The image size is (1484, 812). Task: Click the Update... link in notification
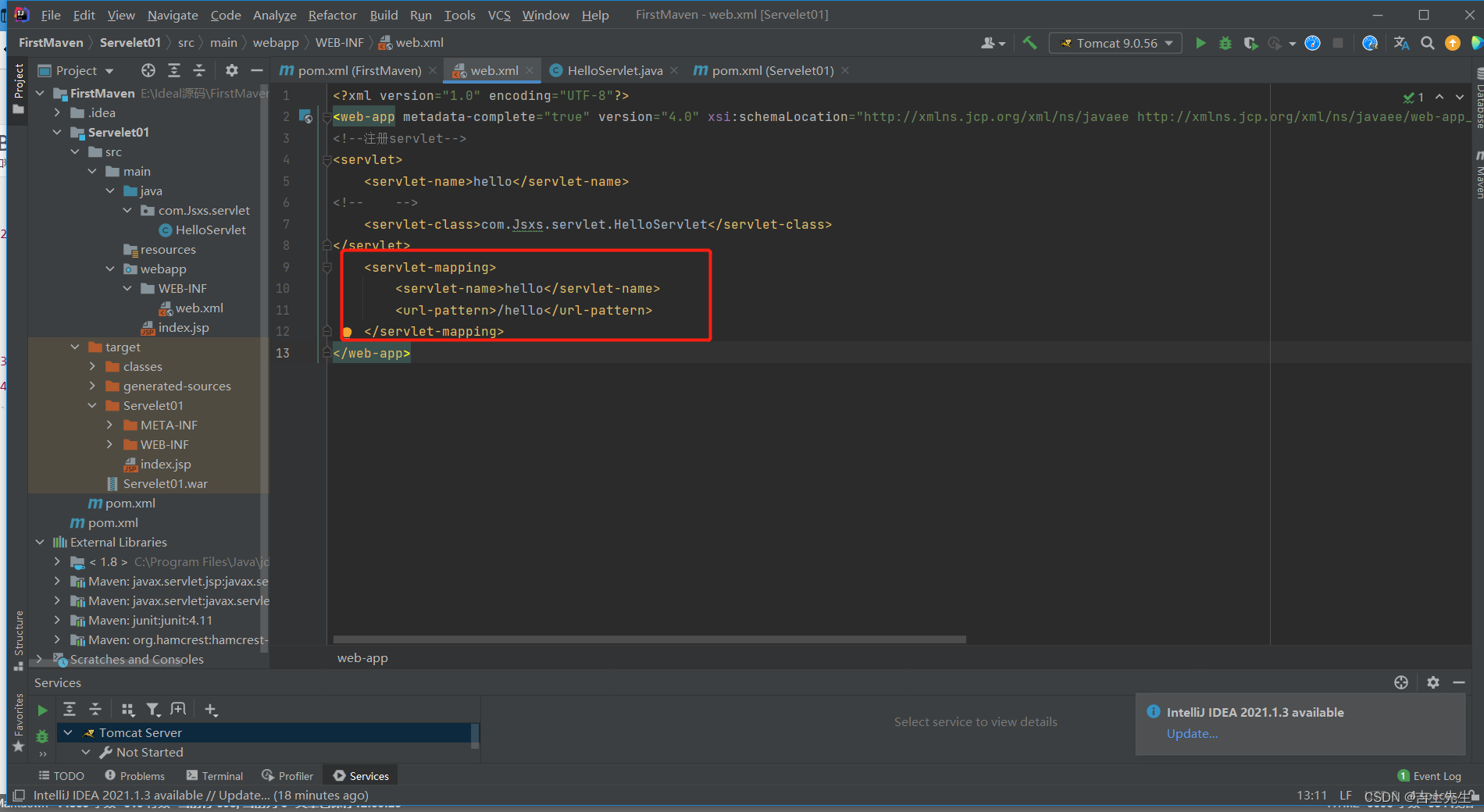(x=1192, y=734)
